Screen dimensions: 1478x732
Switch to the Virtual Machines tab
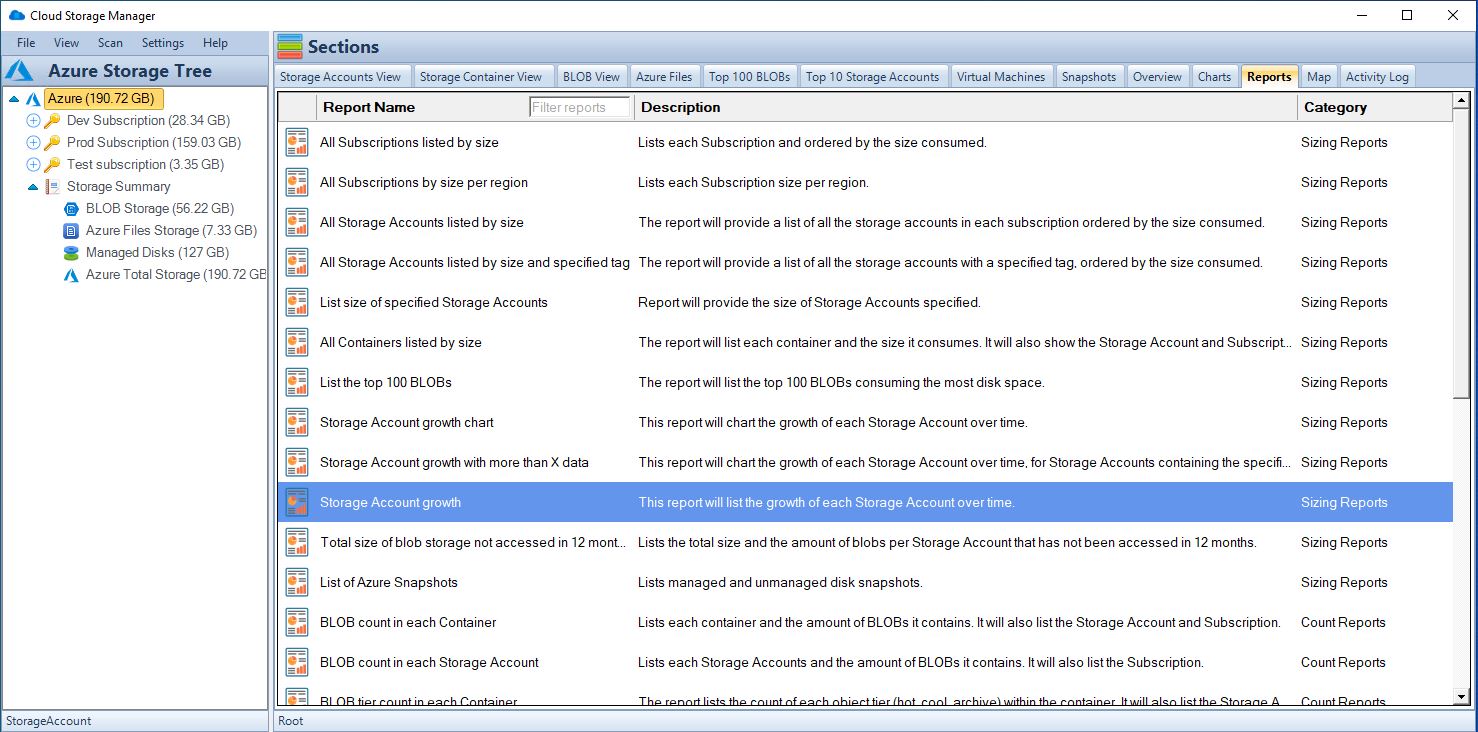point(1001,77)
